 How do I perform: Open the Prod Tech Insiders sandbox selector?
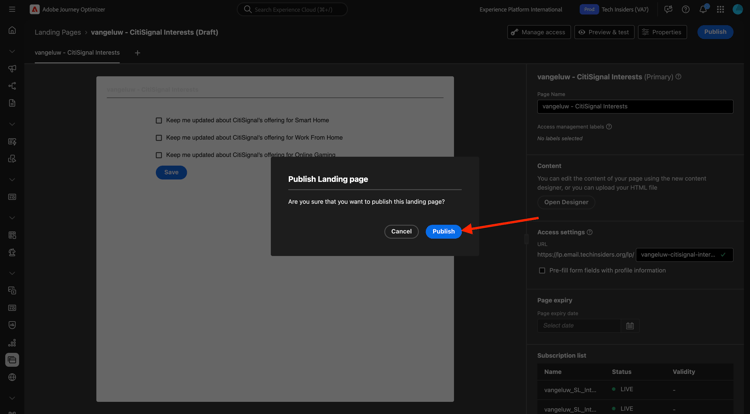click(x=614, y=9)
